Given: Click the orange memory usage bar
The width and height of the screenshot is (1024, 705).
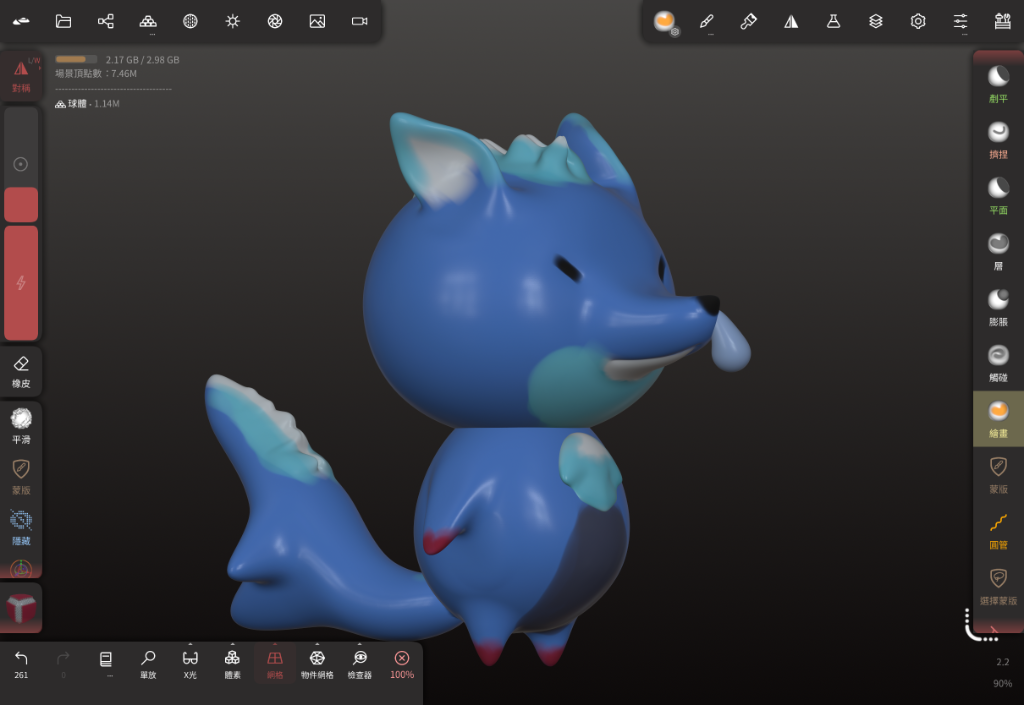Looking at the screenshot, I should coord(76,59).
